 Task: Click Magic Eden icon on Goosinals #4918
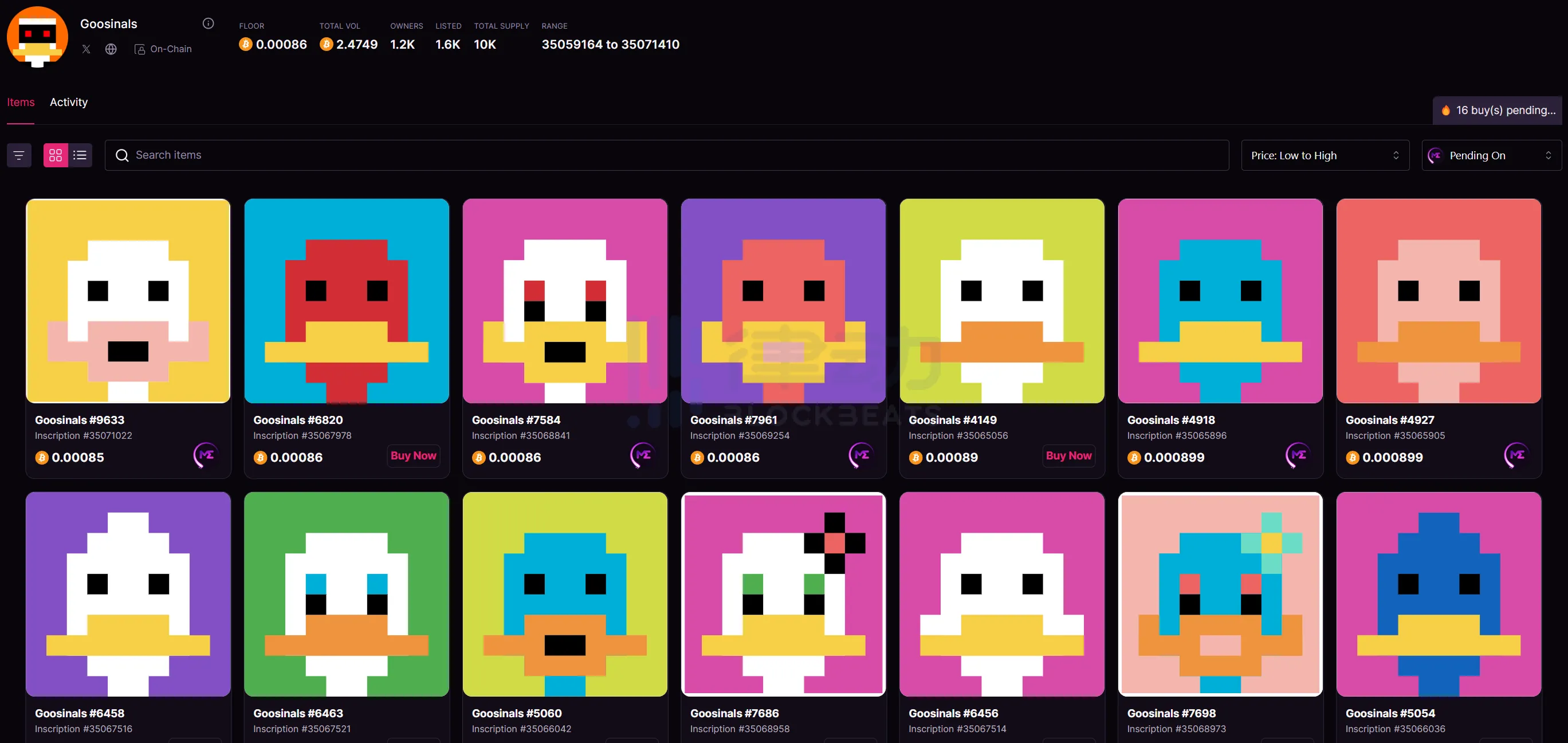(1298, 455)
